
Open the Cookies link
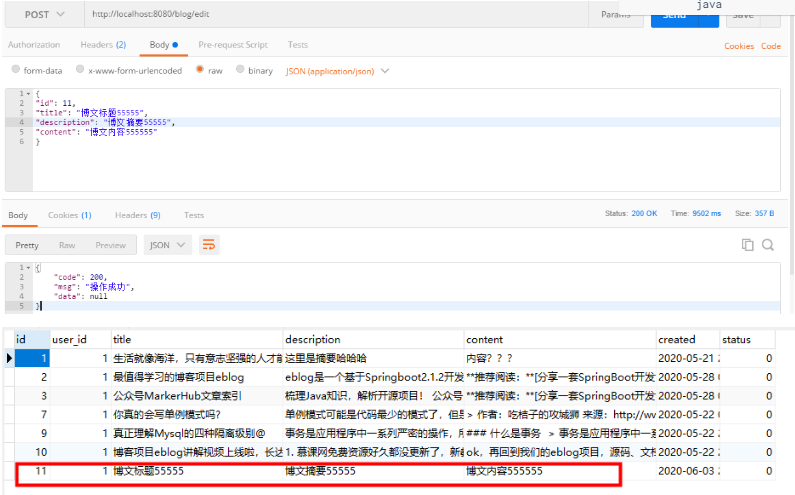739,46
